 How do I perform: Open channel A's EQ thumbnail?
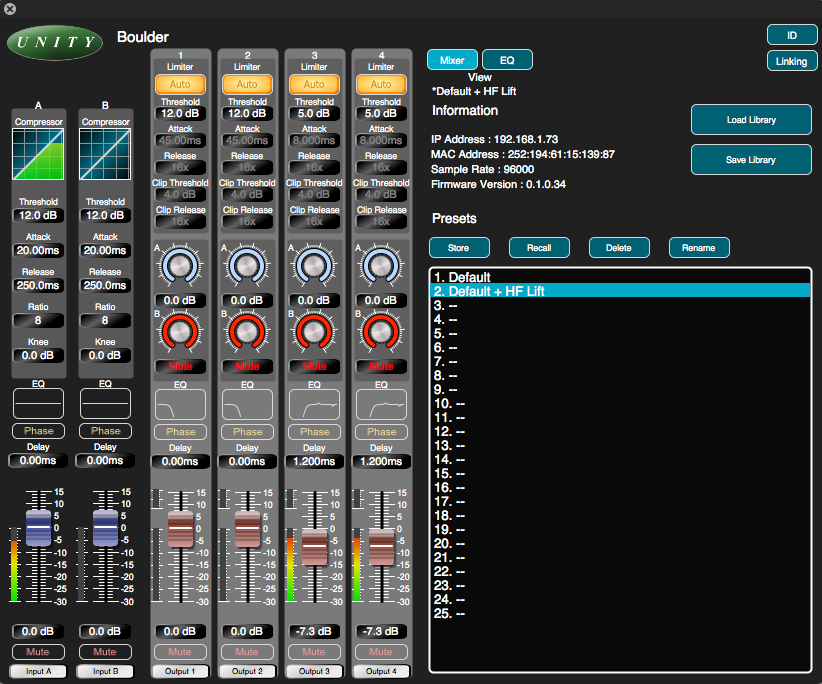[x=38, y=403]
